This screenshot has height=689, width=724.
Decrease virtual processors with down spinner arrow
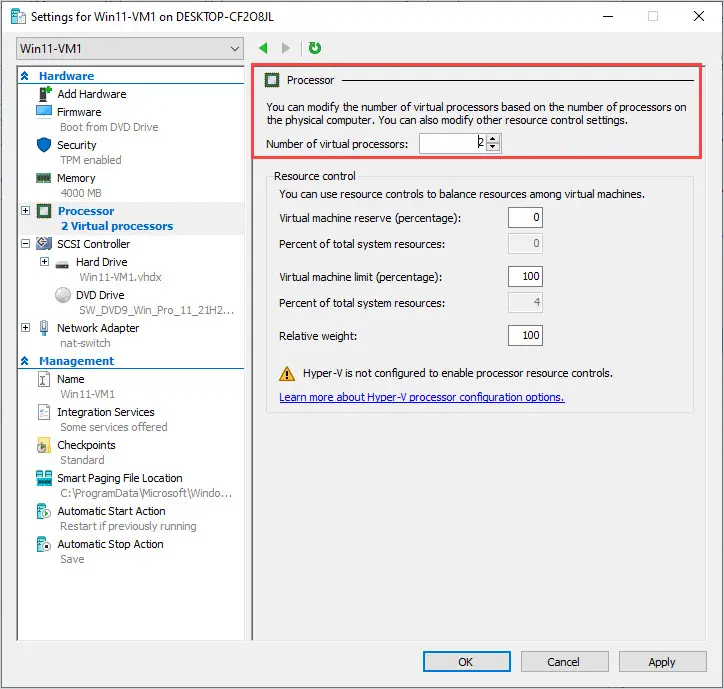493,147
